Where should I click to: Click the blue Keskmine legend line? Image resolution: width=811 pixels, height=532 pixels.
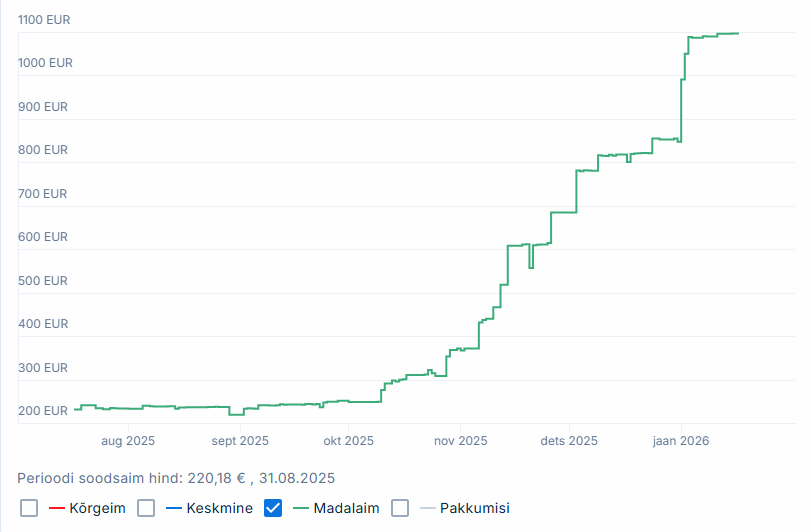click(x=173, y=508)
